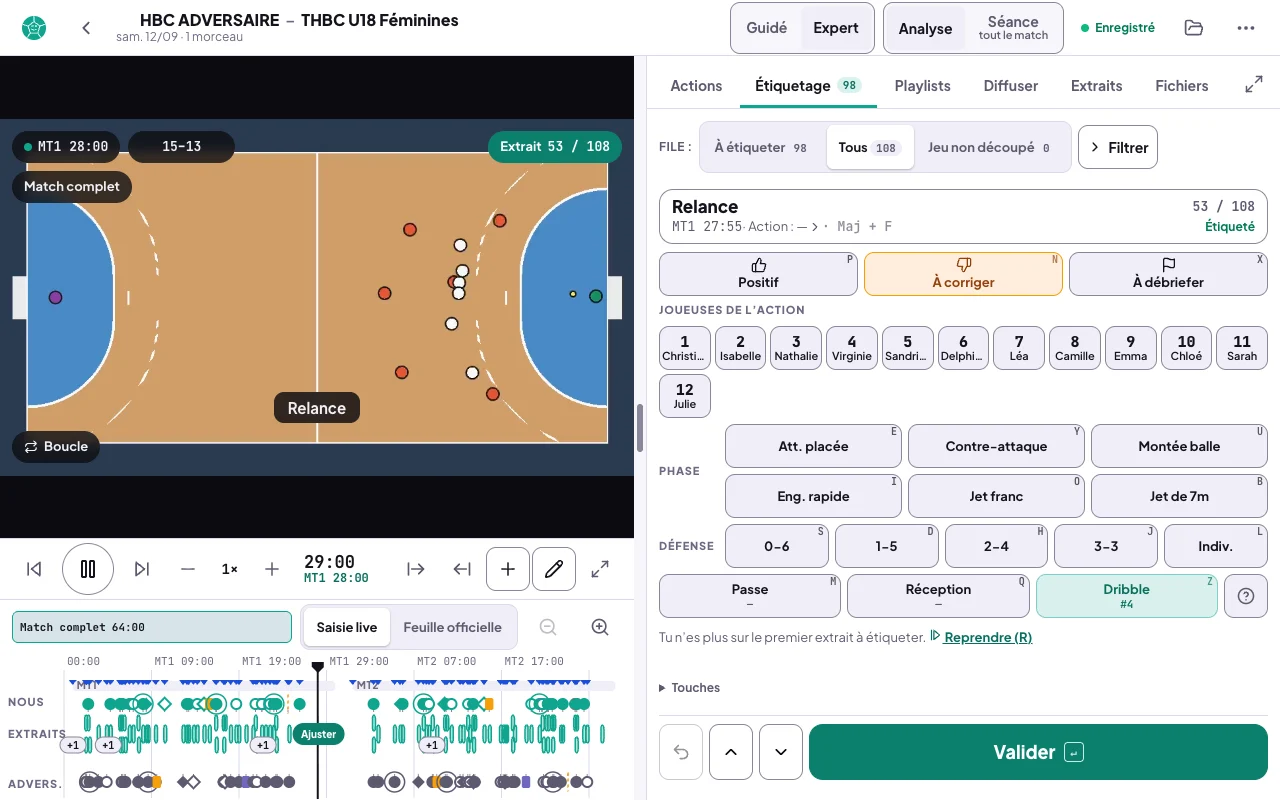
Task: Open the Actions tab
Action: click(x=696, y=86)
